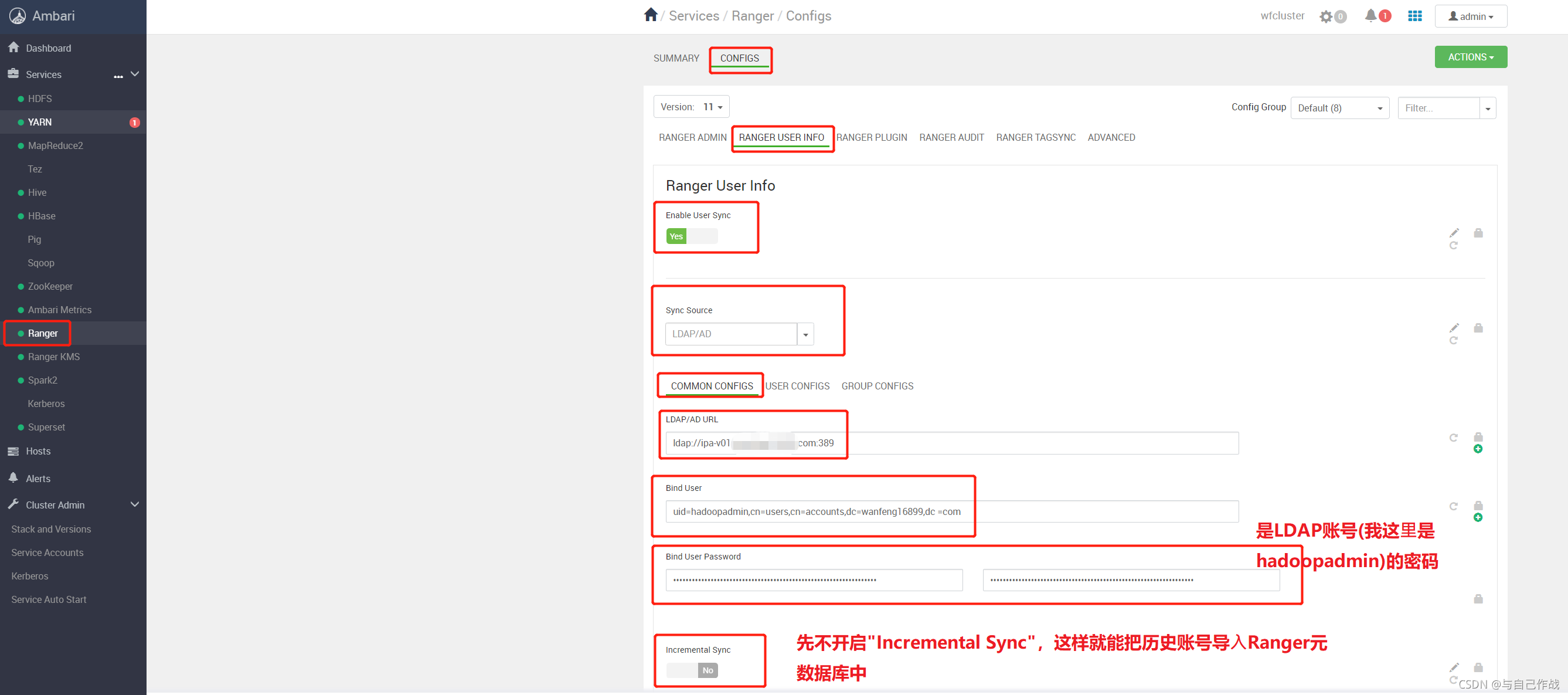Switch to the Ranger Plugin tab

pos(871,138)
